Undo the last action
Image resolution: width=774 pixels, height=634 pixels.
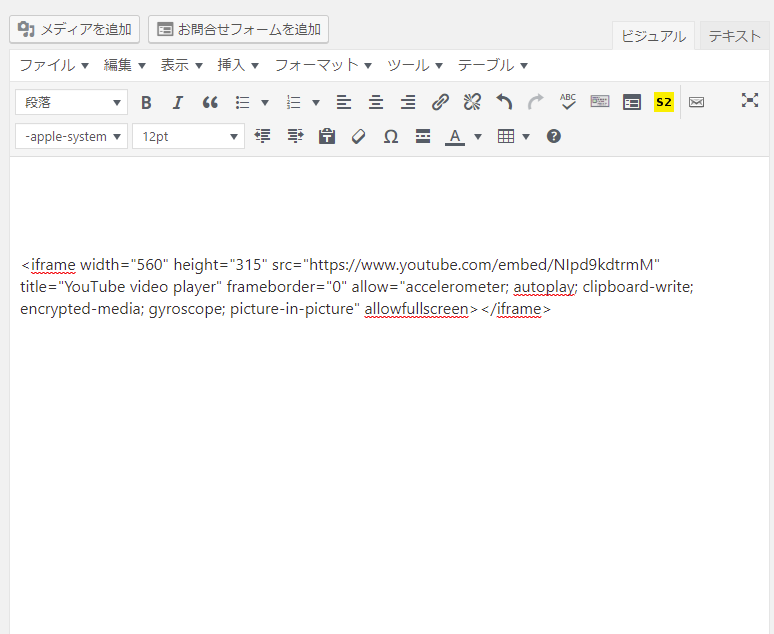tap(504, 103)
